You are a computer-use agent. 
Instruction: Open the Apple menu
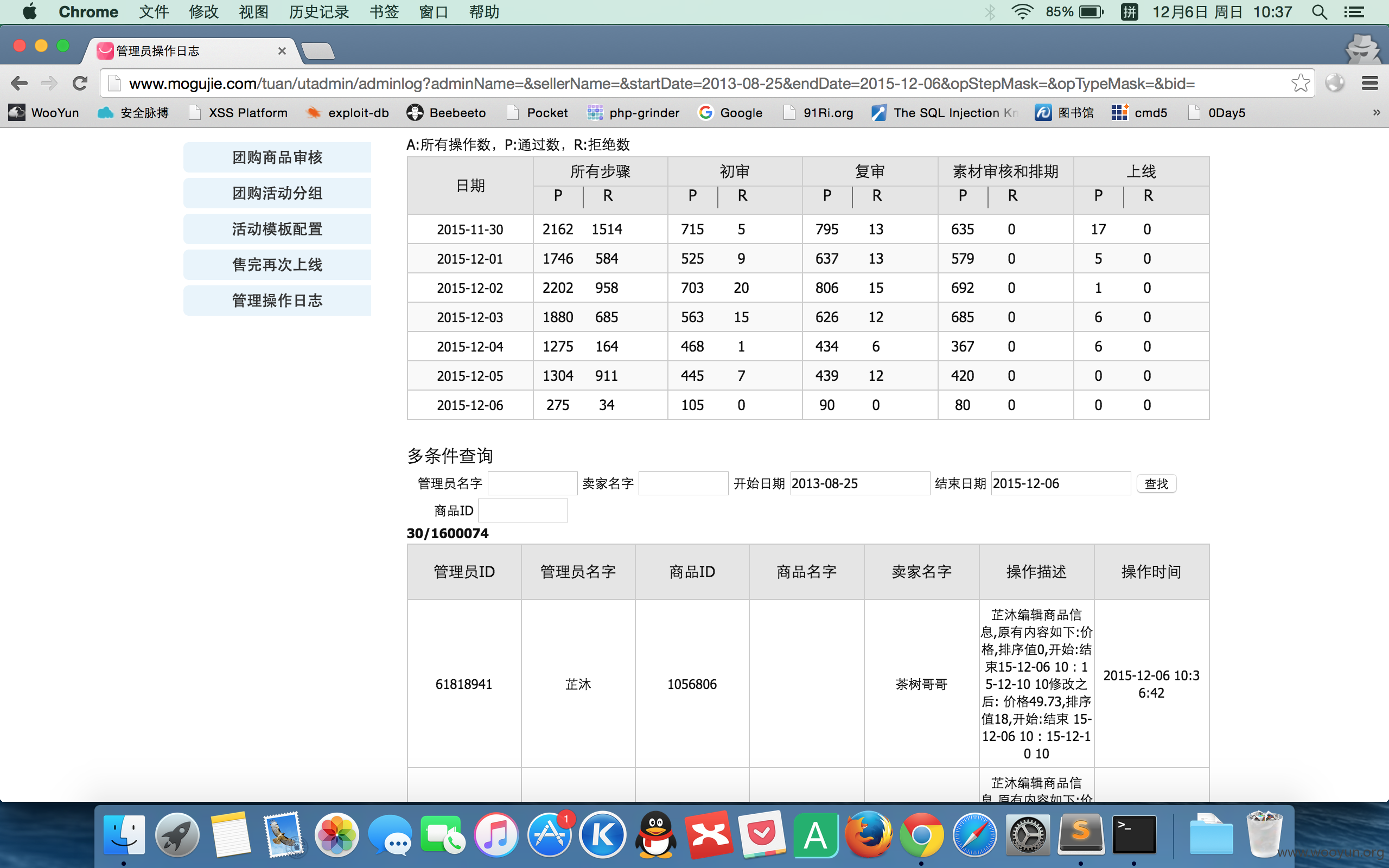[30, 12]
